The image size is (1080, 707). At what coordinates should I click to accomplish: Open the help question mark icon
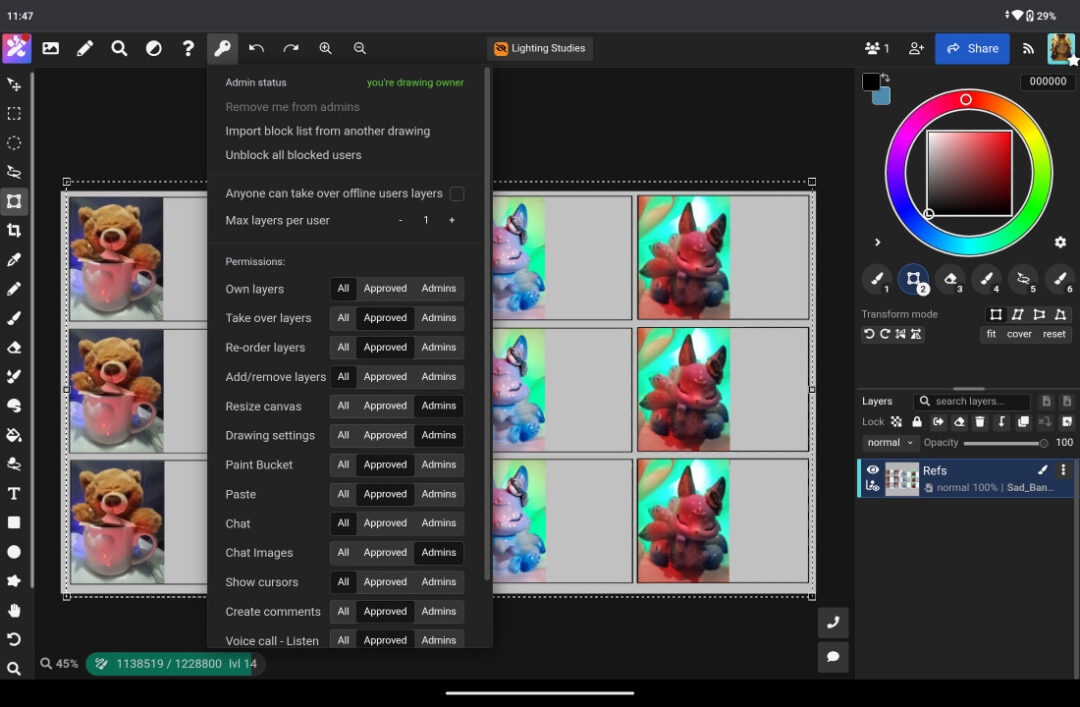coord(187,48)
